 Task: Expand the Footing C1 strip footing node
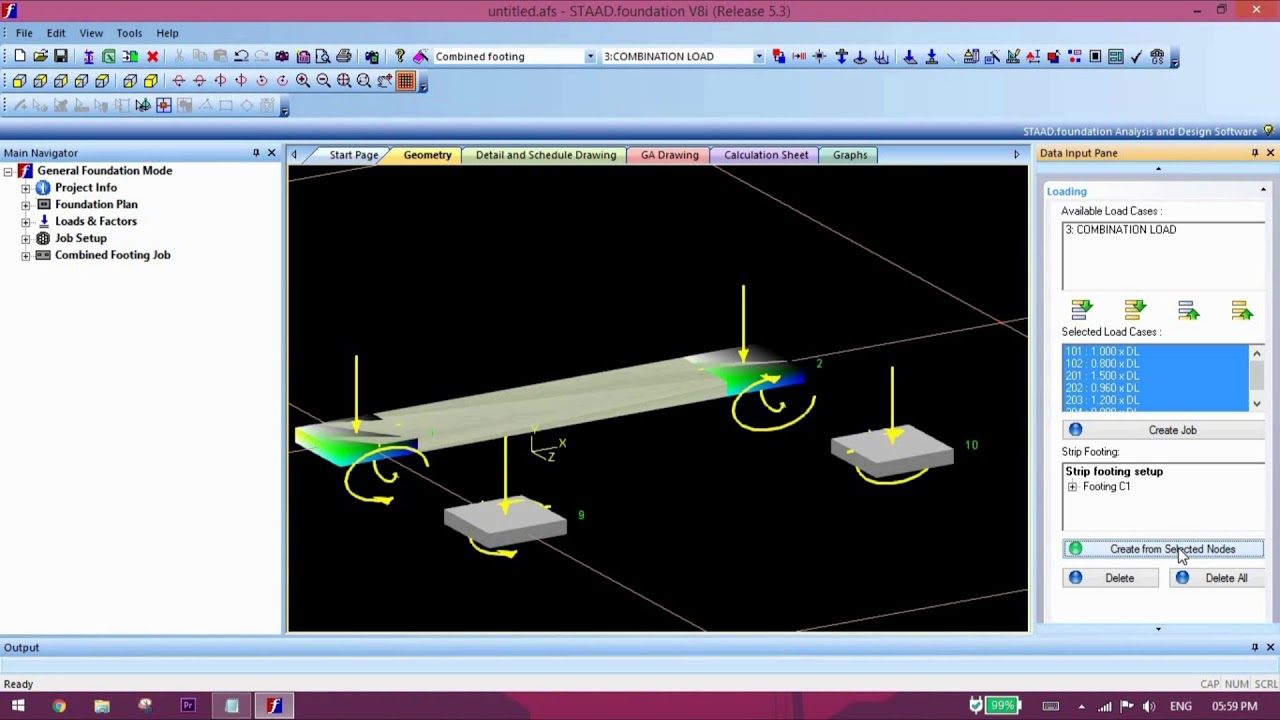[1072, 487]
